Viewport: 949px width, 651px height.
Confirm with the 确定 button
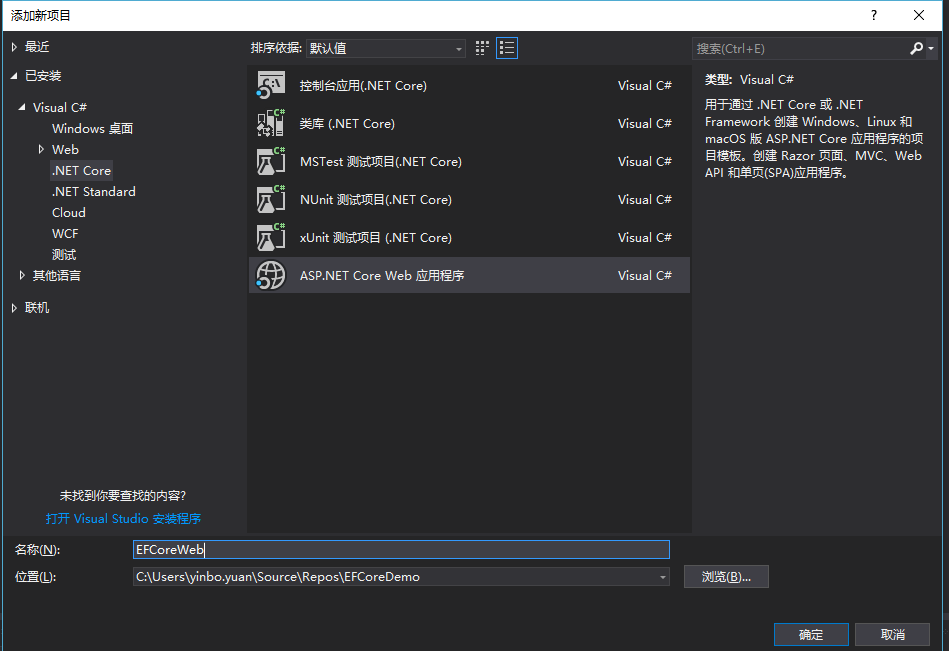(x=811, y=635)
